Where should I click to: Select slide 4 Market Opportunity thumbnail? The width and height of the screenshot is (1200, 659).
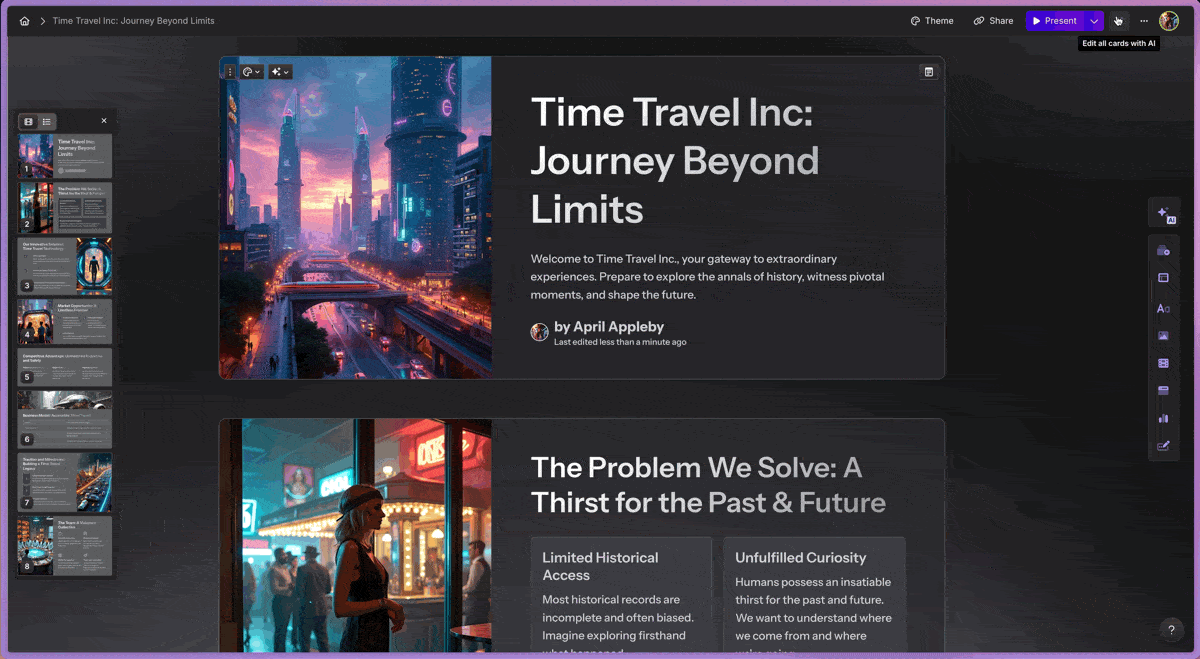point(64,321)
